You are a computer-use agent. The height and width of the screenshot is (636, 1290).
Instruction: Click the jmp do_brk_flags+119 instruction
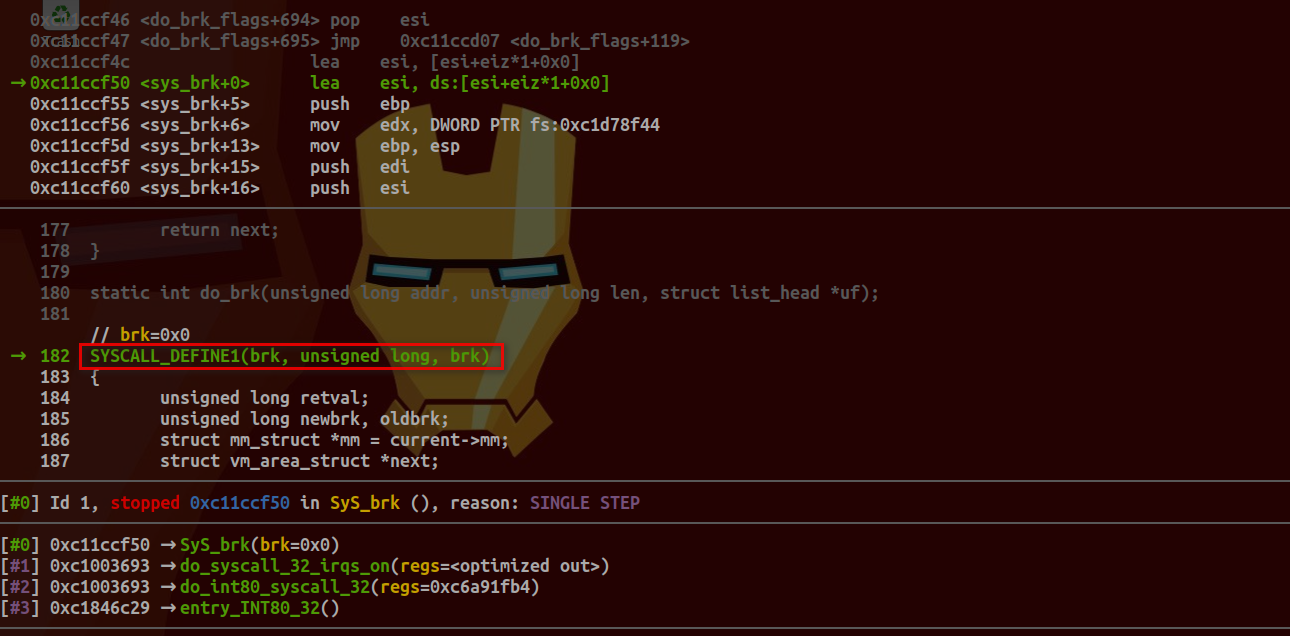500,41
